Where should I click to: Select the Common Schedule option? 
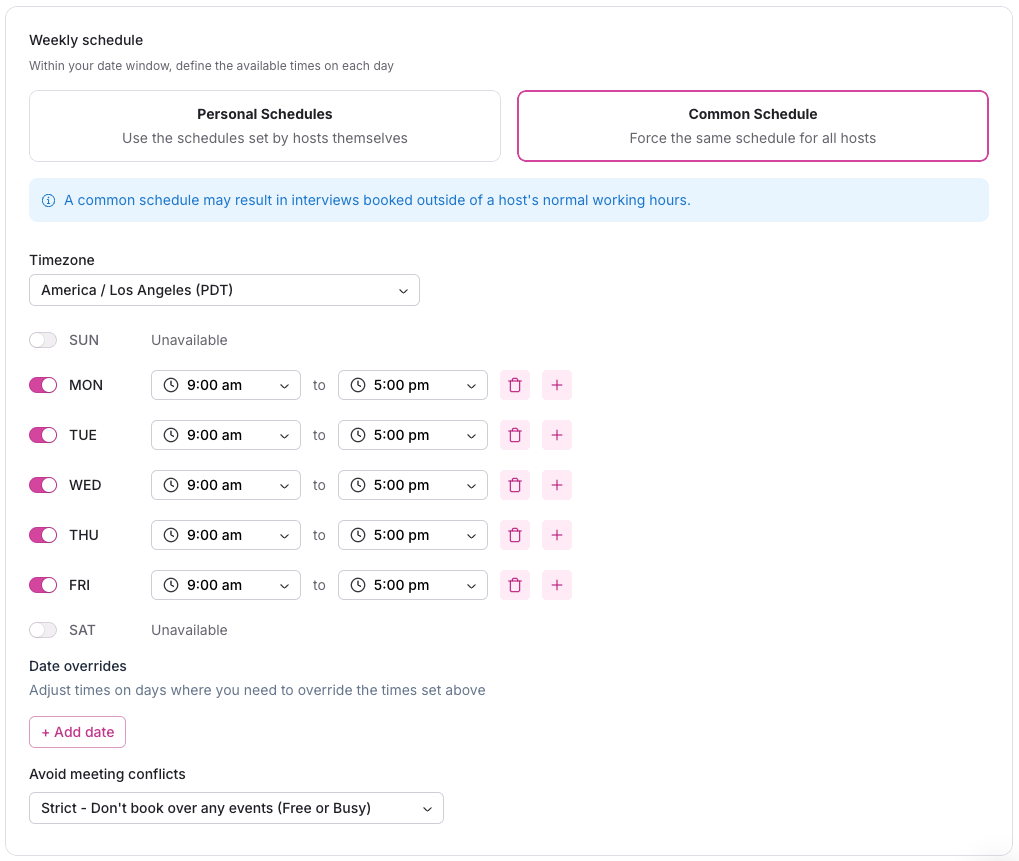tap(752, 126)
